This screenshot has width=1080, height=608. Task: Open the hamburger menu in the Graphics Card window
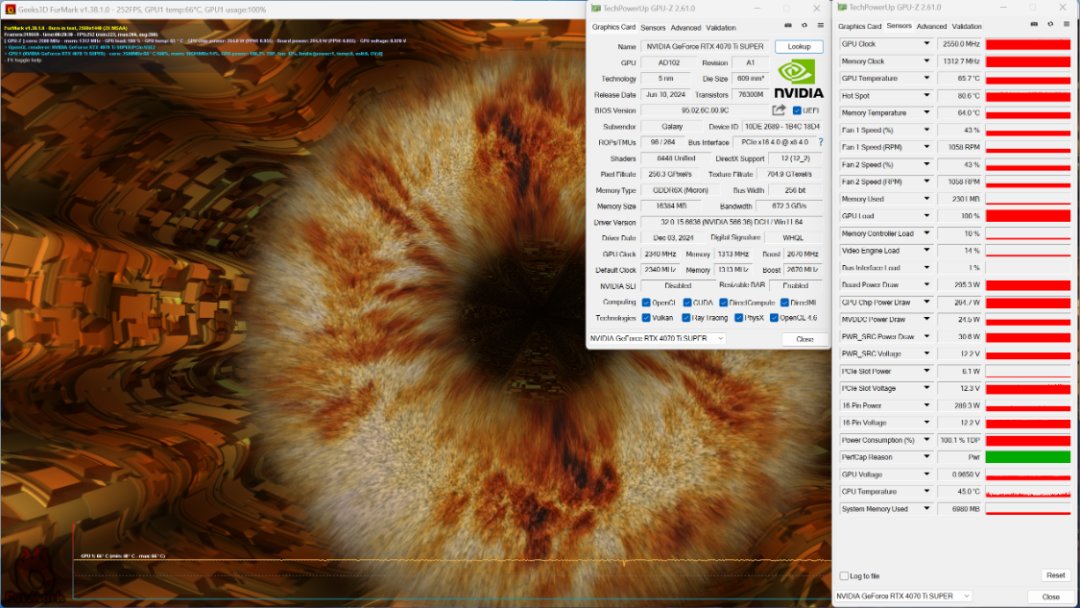tap(820, 25)
